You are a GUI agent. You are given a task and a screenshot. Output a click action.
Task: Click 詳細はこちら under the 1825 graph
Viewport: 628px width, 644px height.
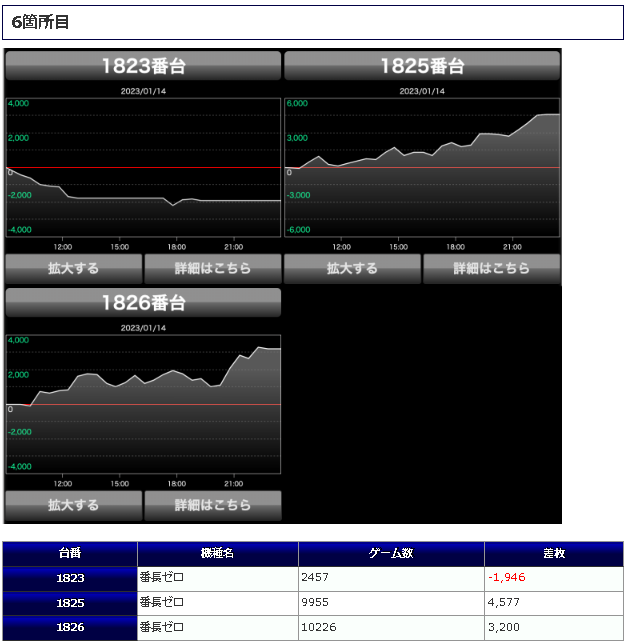click(492, 269)
